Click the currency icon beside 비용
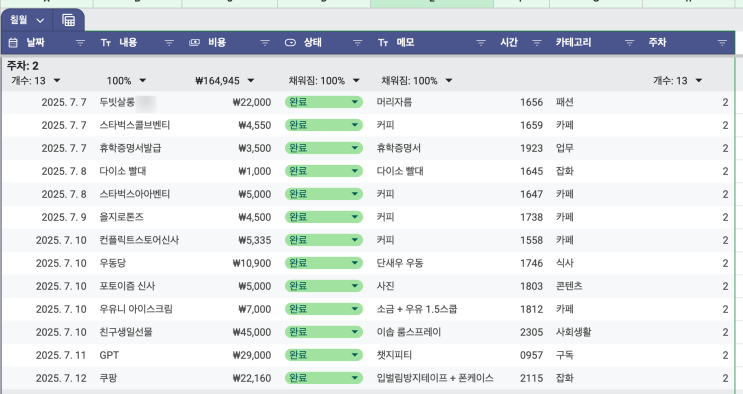The image size is (743, 394). tap(194, 43)
